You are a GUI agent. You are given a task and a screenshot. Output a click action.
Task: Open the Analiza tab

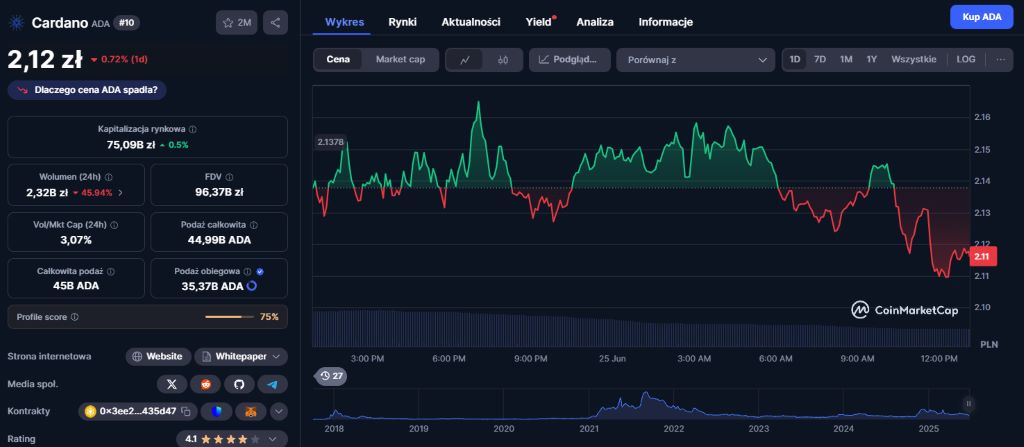pos(594,22)
